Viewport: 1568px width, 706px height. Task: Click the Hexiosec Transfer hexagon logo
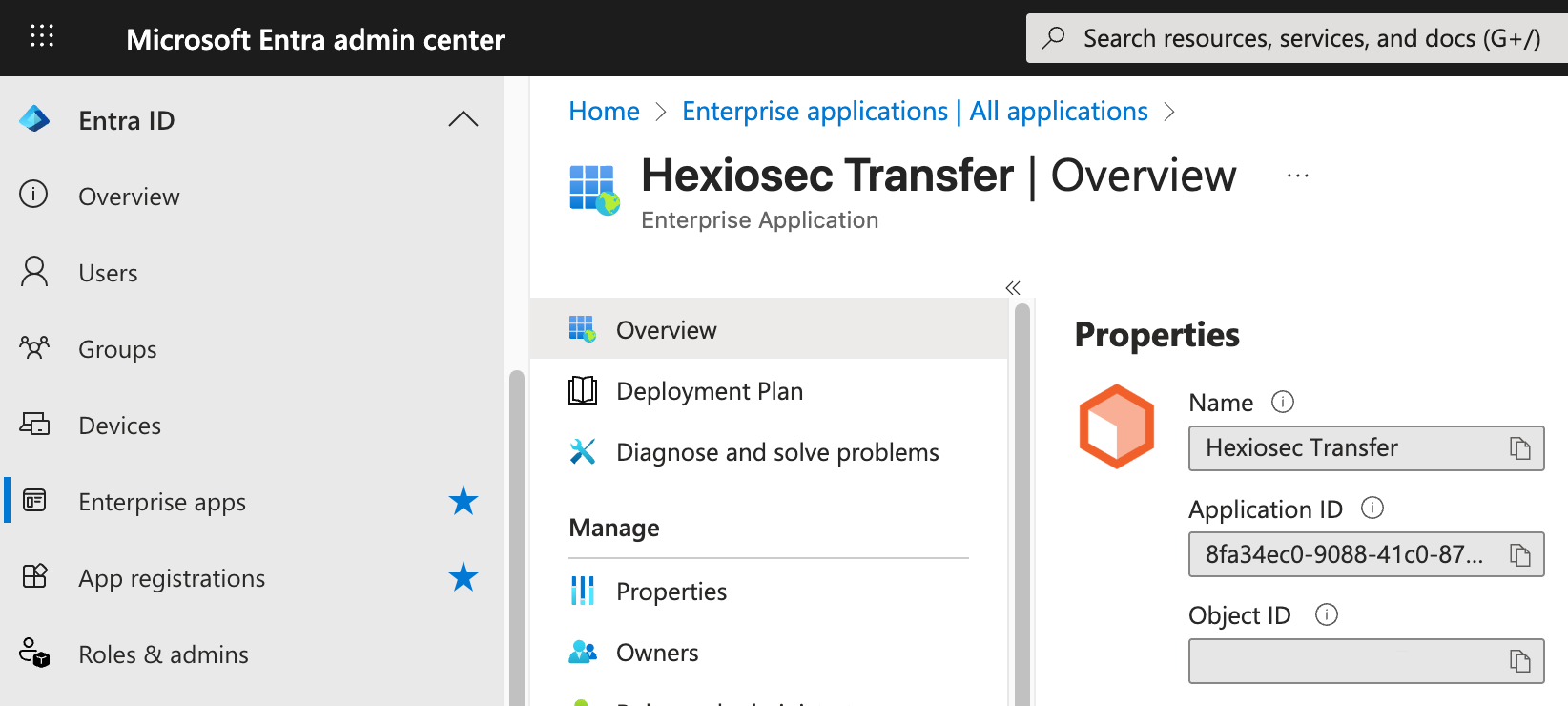coord(1116,426)
